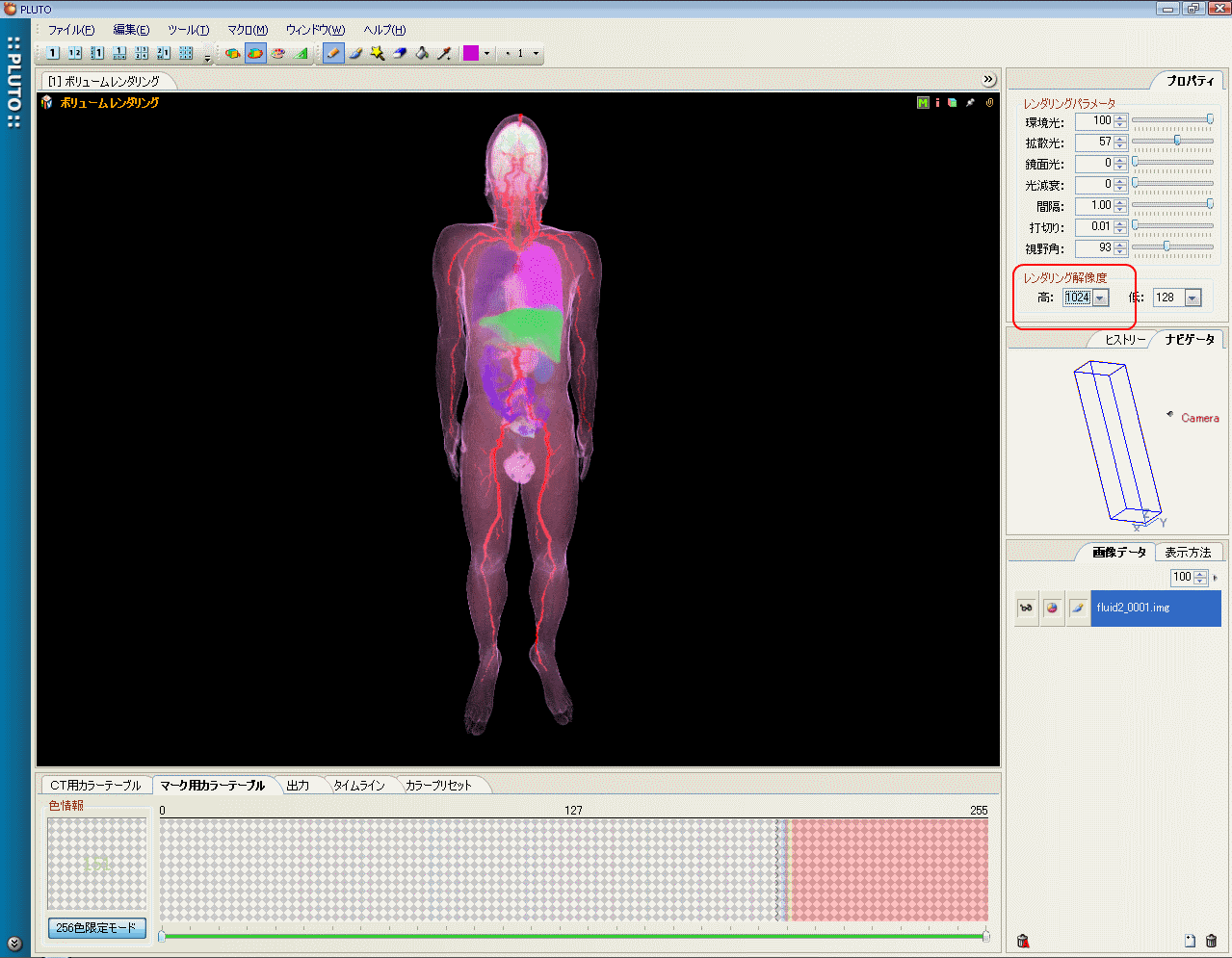Click the 視野角 value input field
The height and width of the screenshot is (958, 1232).
[x=1093, y=248]
